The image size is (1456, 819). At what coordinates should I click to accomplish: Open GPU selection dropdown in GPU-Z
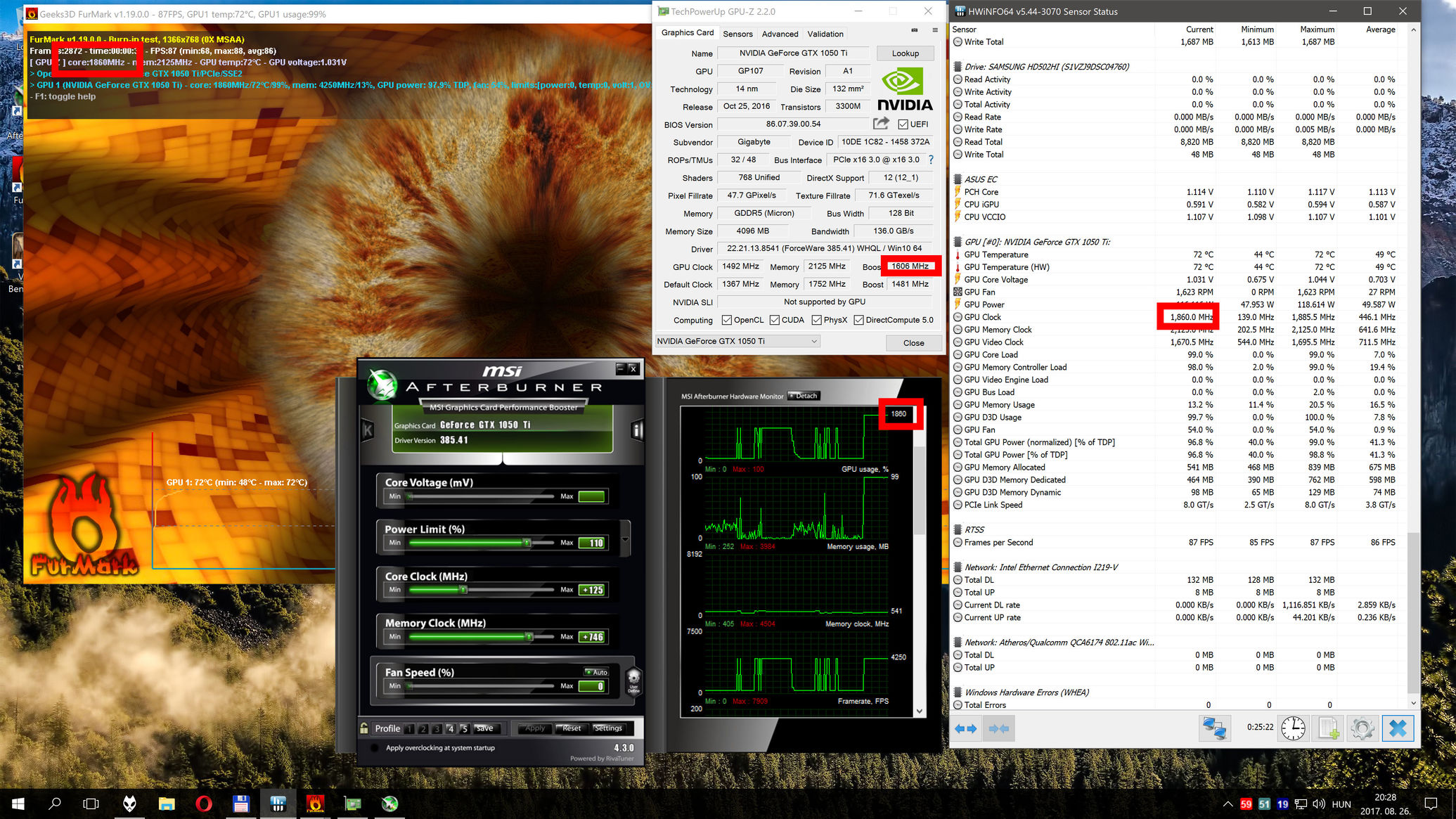(737, 341)
